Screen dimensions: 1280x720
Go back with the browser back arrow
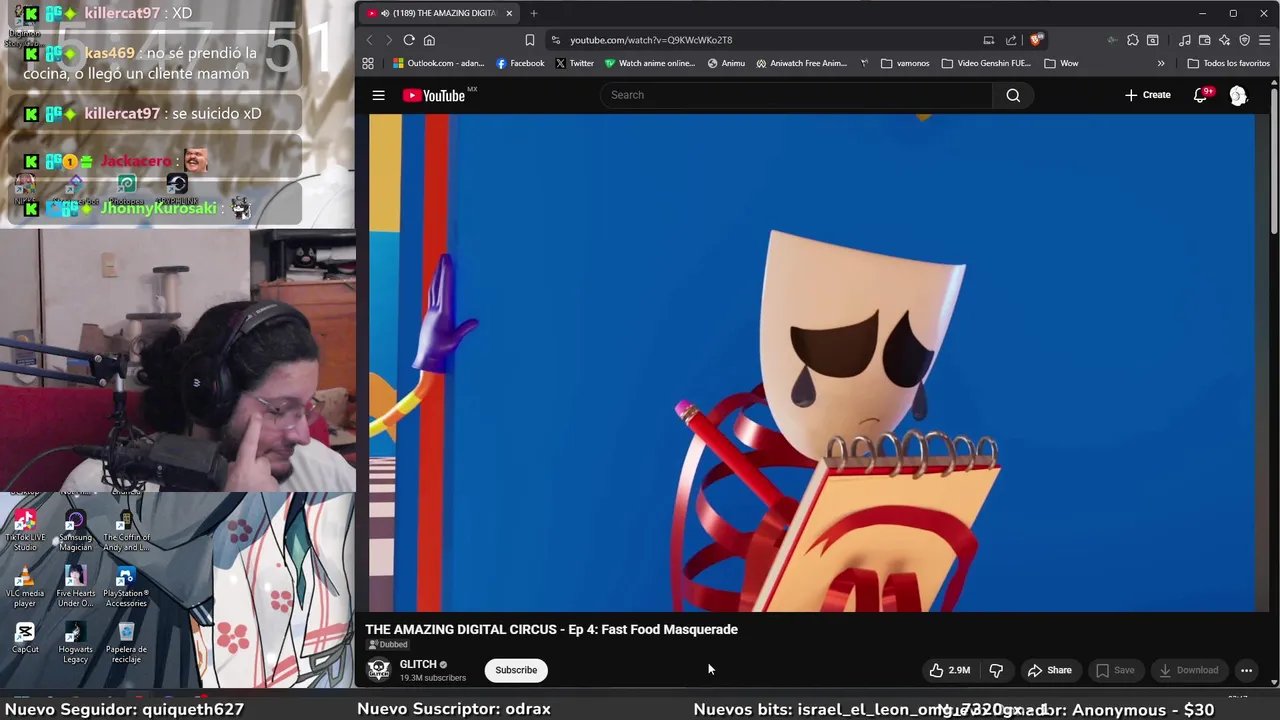point(369,40)
